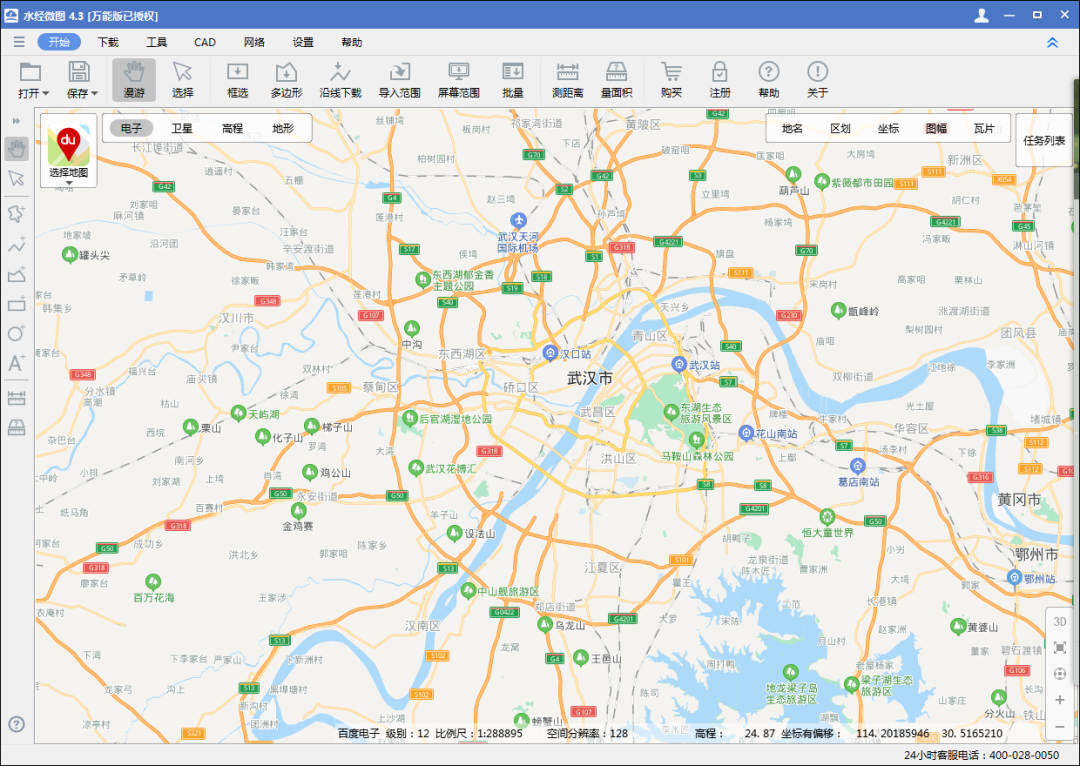The height and width of the screenshot is (766, 1080).
Task: Click the 汉口站 station marker
Action: [x=550, y=353]
